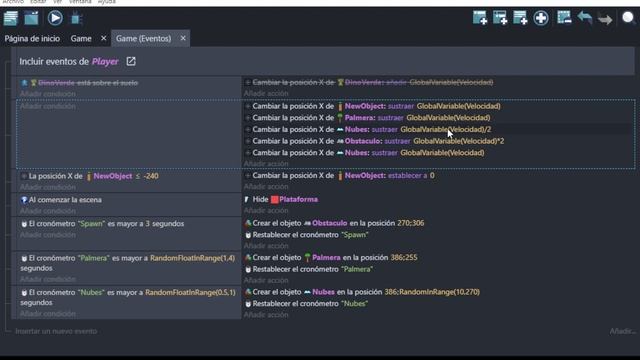Click the -240 value in NewObject condition

151,176
